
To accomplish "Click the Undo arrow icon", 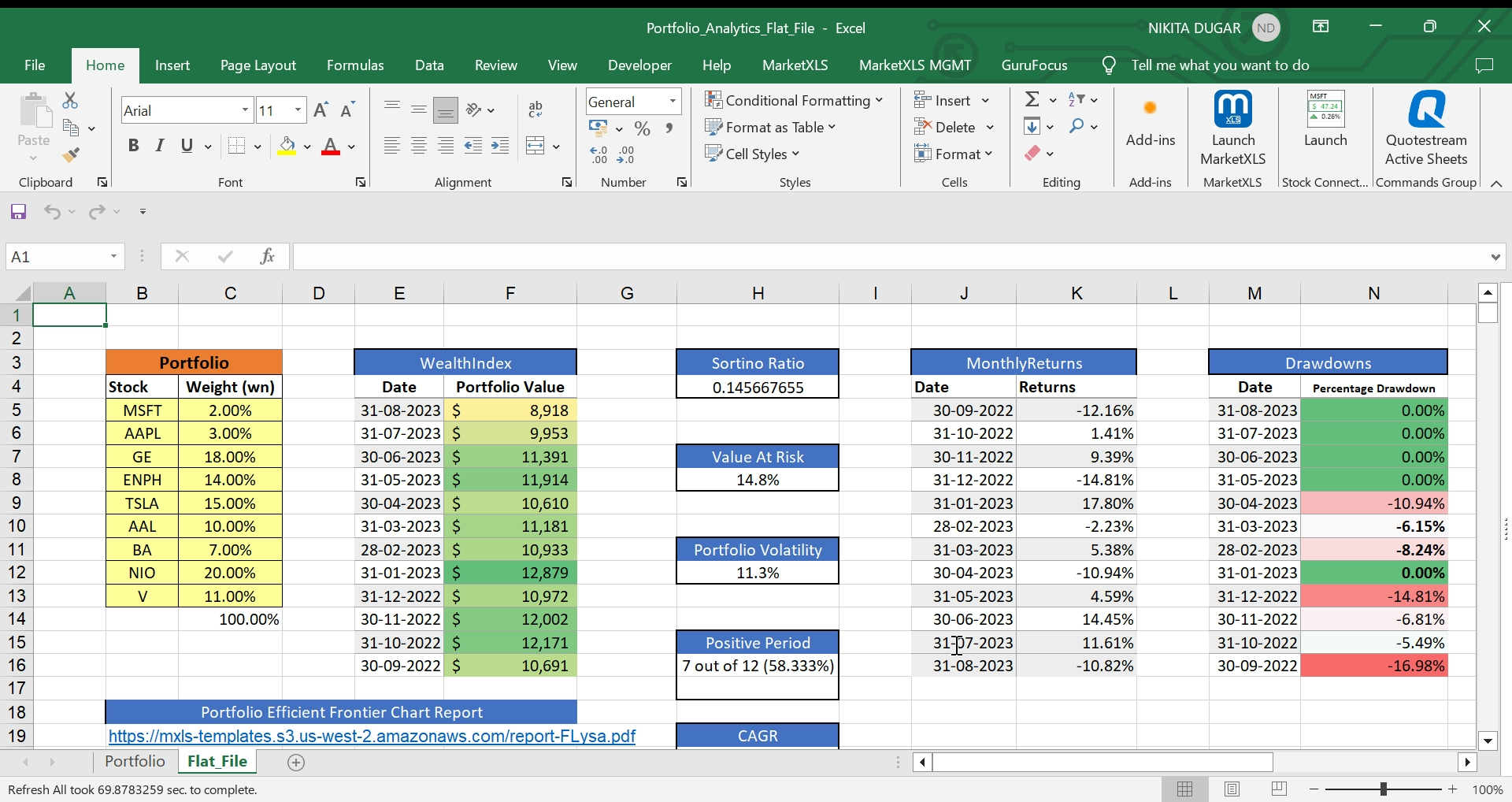I will coord(52,212).
